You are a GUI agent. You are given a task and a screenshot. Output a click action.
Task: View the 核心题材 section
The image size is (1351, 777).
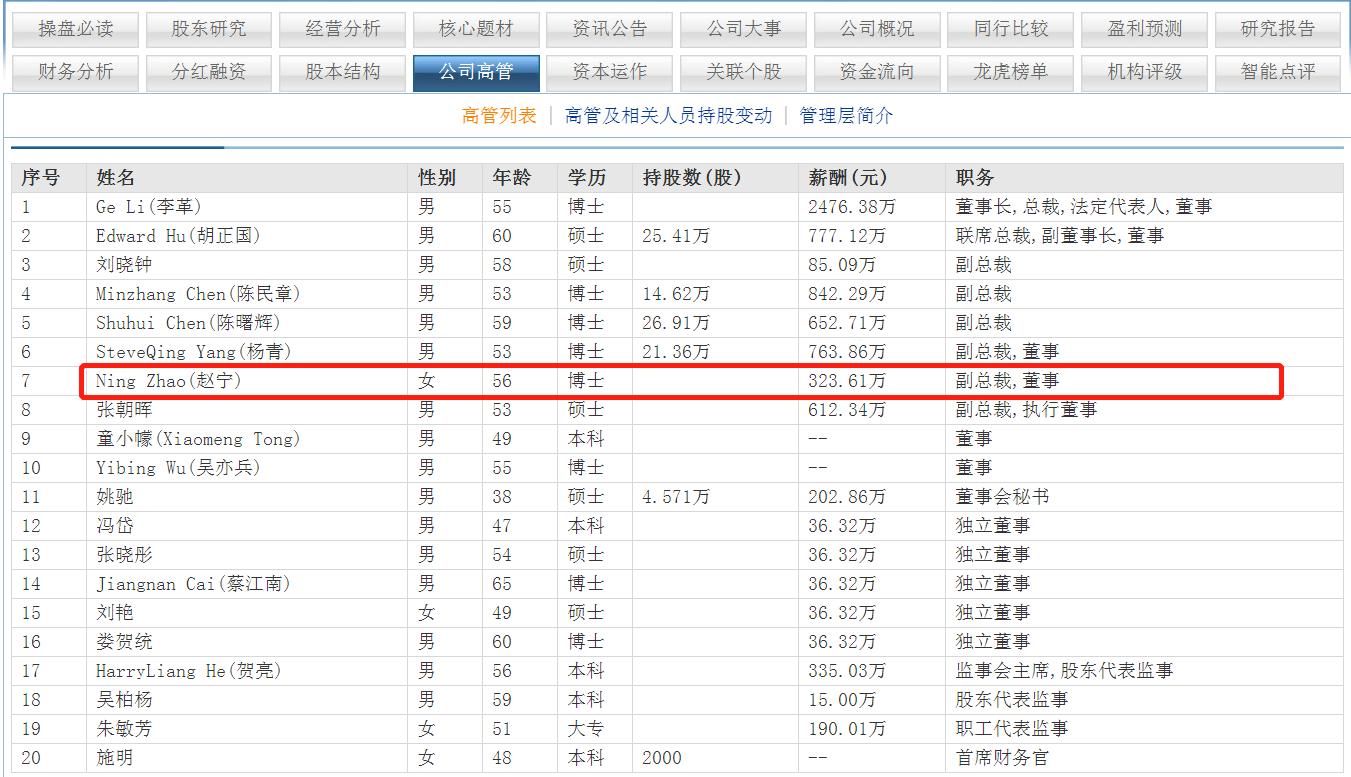476,28
